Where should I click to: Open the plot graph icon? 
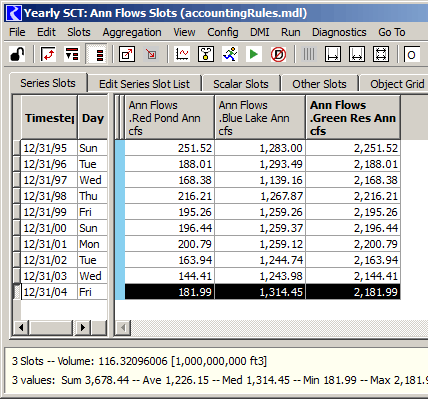(x=182, y=54)
